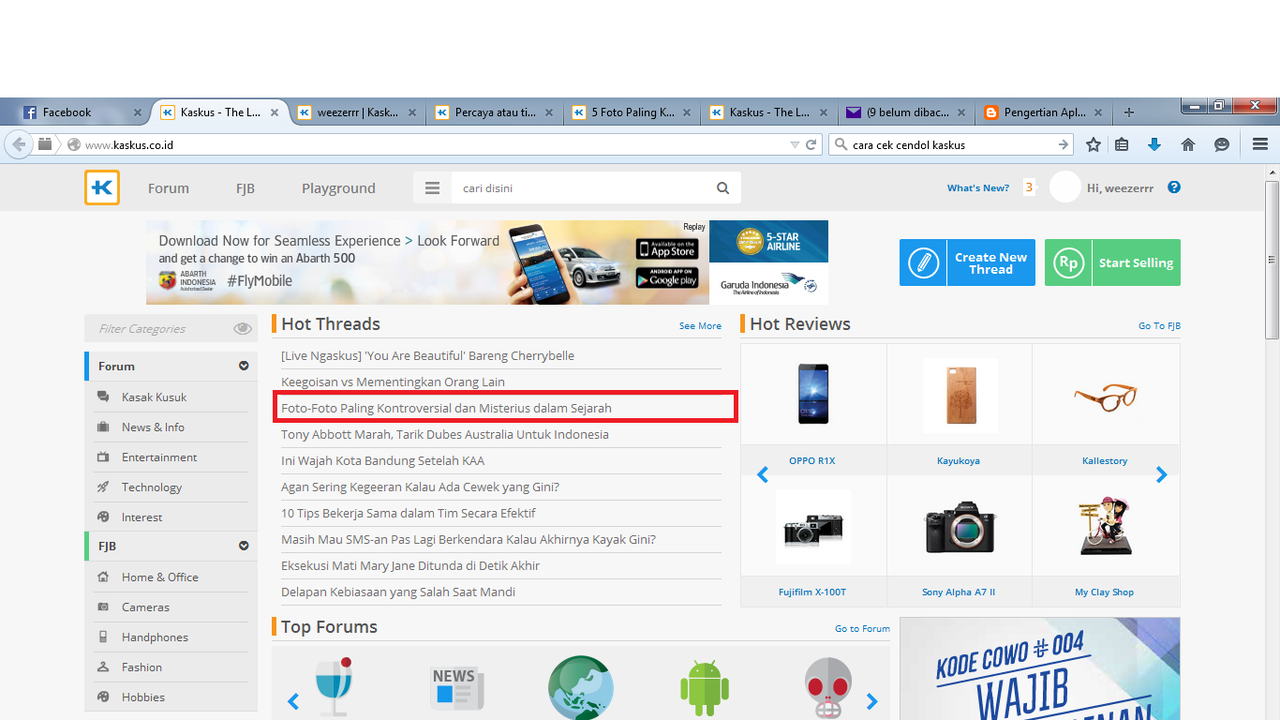Click the Go to Forum link
This screenshot has height=720, width=1280.
tap(862, 629)
